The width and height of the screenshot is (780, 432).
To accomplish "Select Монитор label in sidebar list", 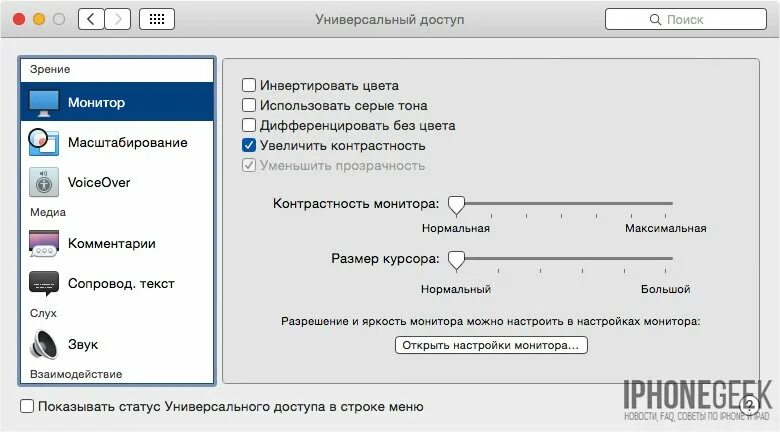I will coord(97,103).
